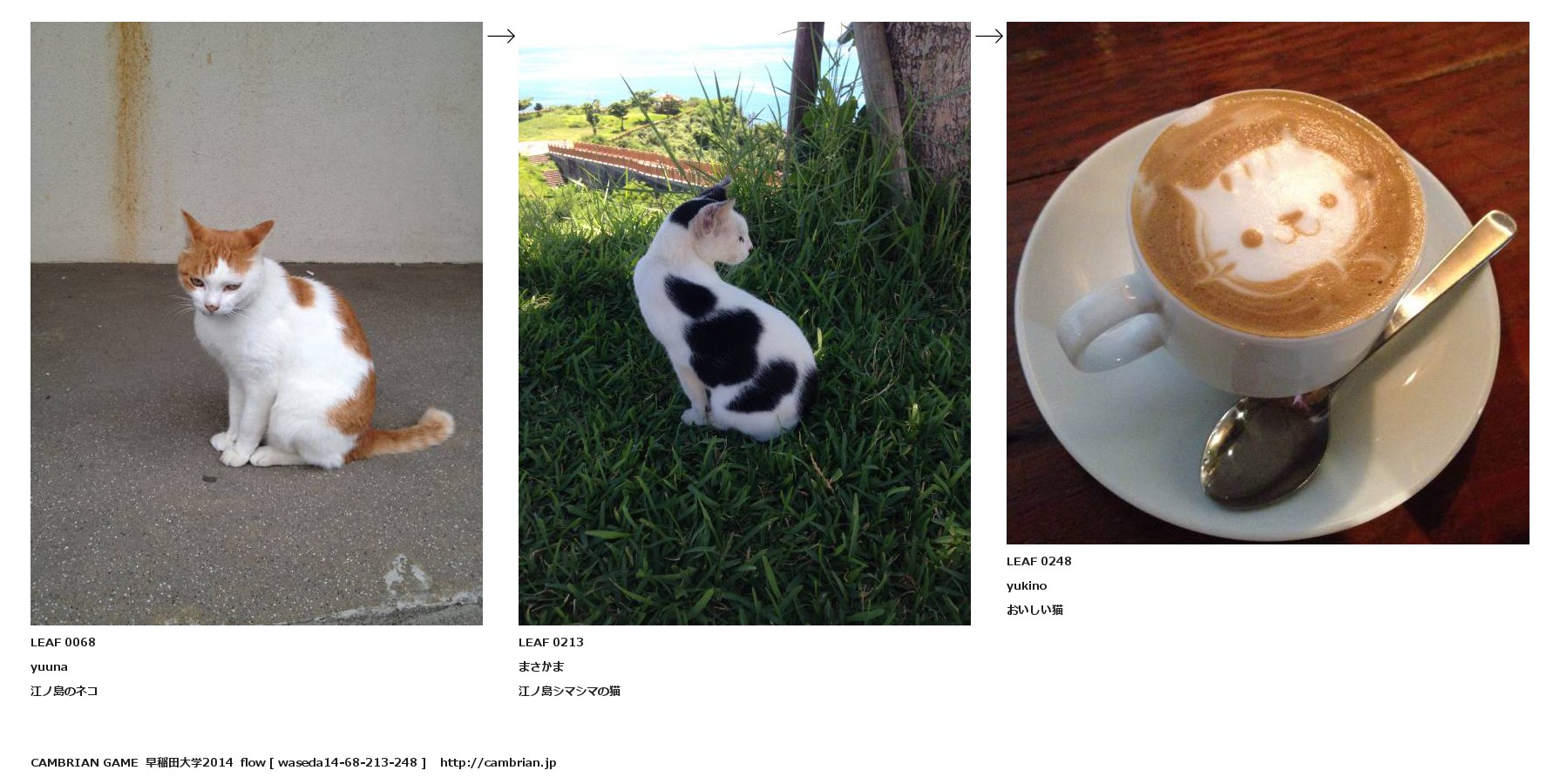Open the http://cambrian.jp link
This screenshot has width=1560, height=784.
click(x=498, y=762)
